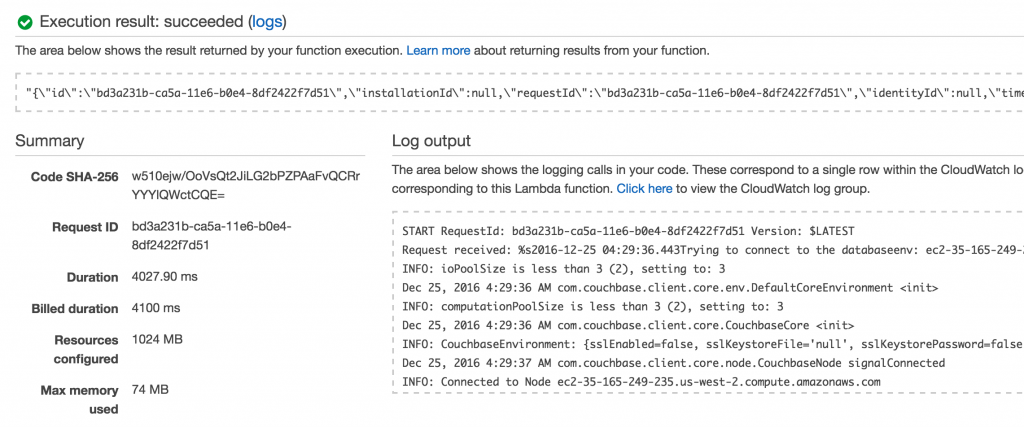Click the Resources configured value 1024 MB

157,340
